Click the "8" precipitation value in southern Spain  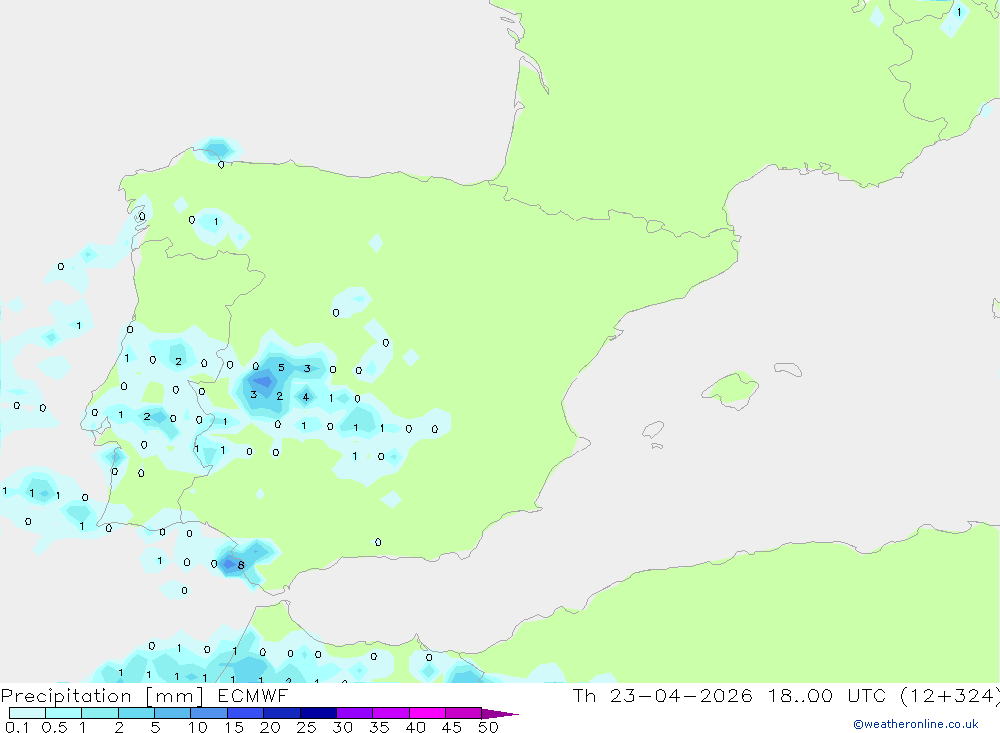[x=241, y=565]
